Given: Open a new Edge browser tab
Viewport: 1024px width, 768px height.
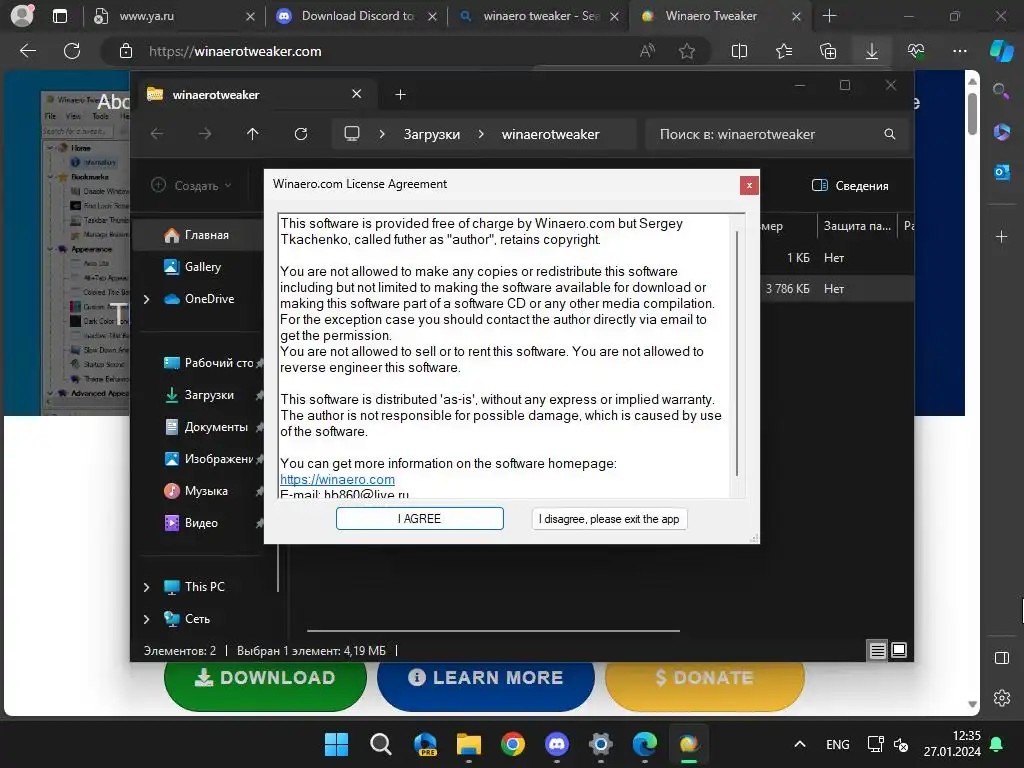Looking at the screenshot, I should click(x=829, y=16).
